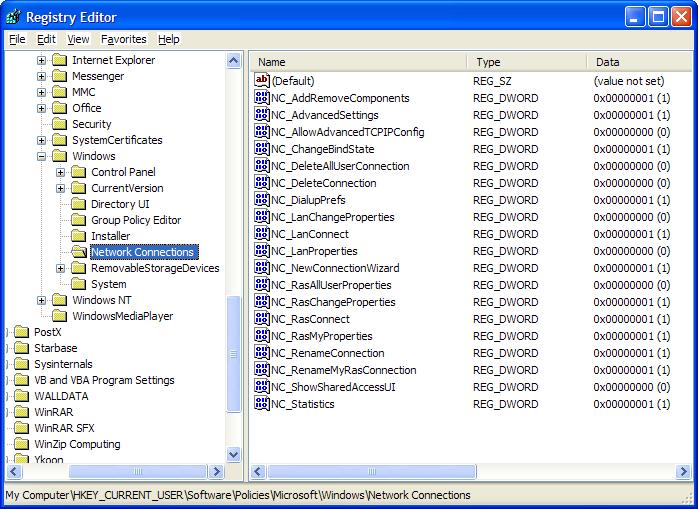The width and height of the screenshot is (698, 509).
Task: Collapse the Windows key node
Action: point(41,156)
